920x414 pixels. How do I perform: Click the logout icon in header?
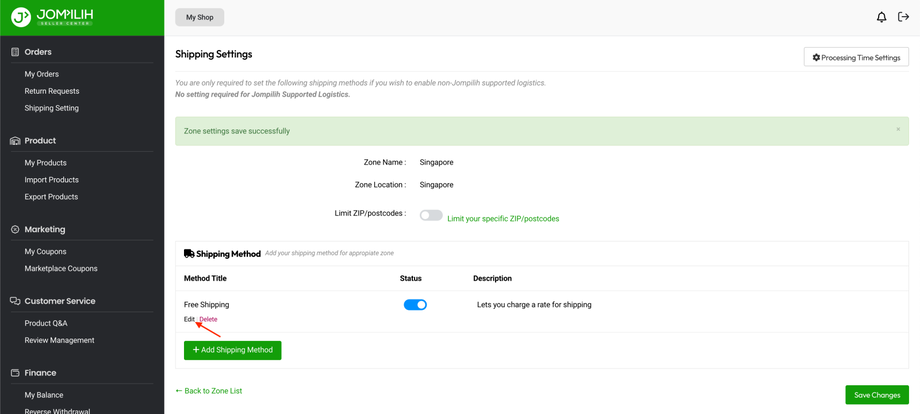tap(903, 17)
